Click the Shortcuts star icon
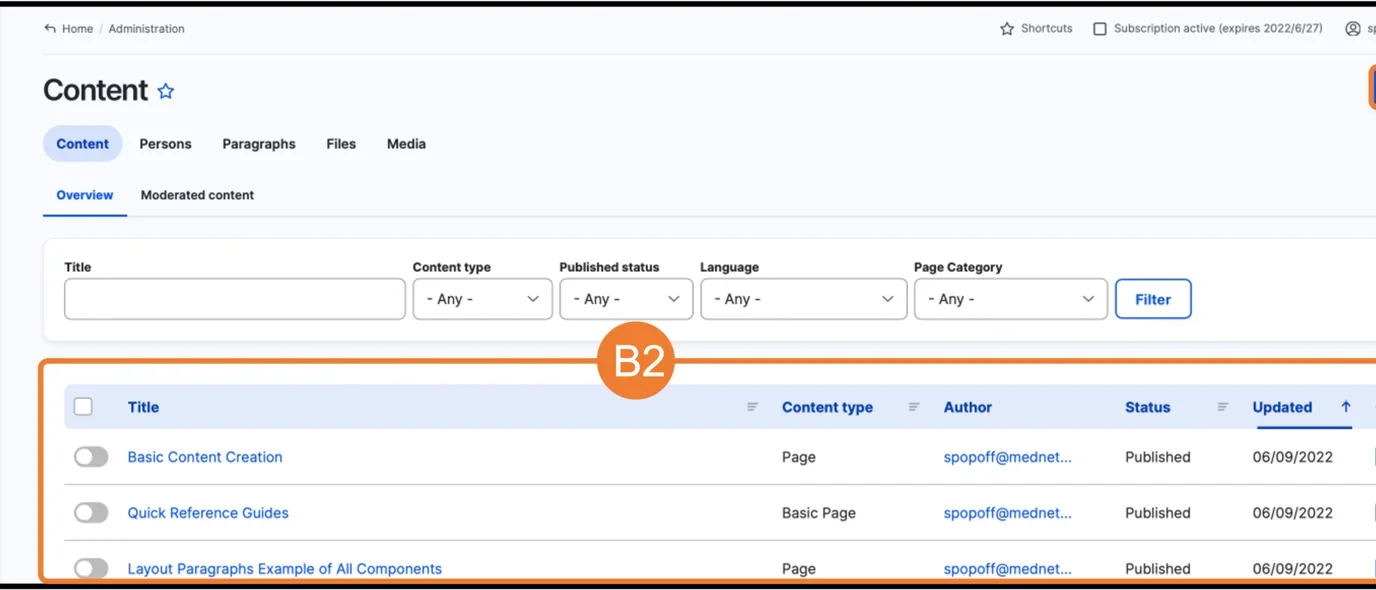This screenshot has height=590, width=1376. click(x=1007, y=29)
